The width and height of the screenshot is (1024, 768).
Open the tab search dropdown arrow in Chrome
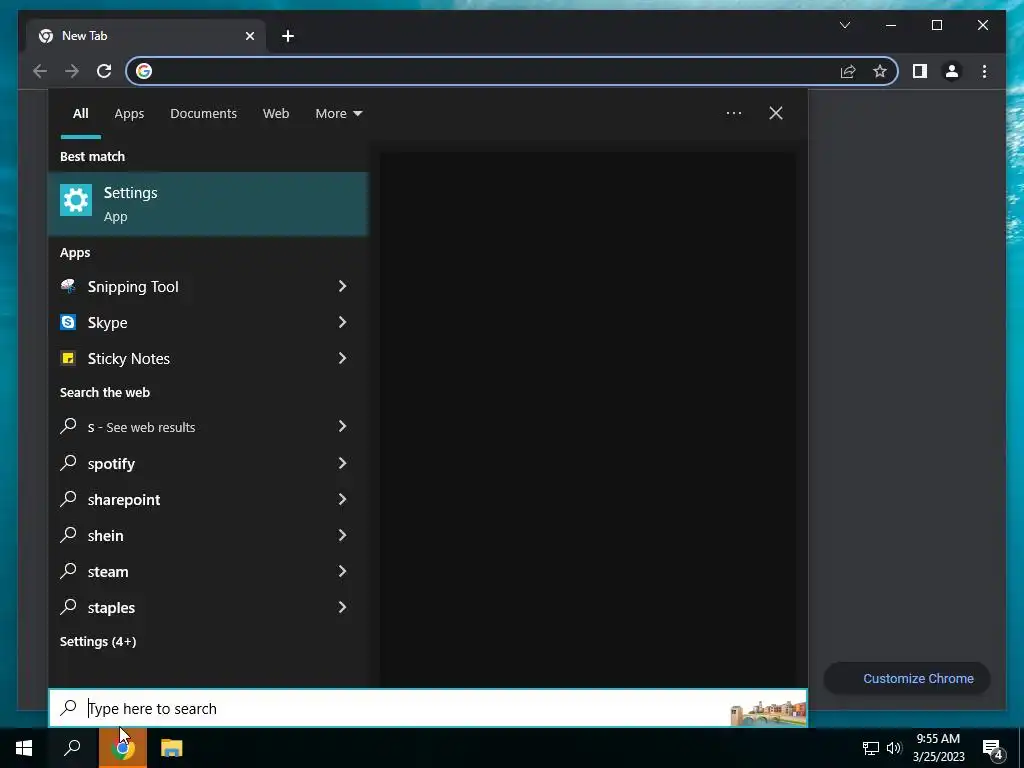tap(844, 25)
